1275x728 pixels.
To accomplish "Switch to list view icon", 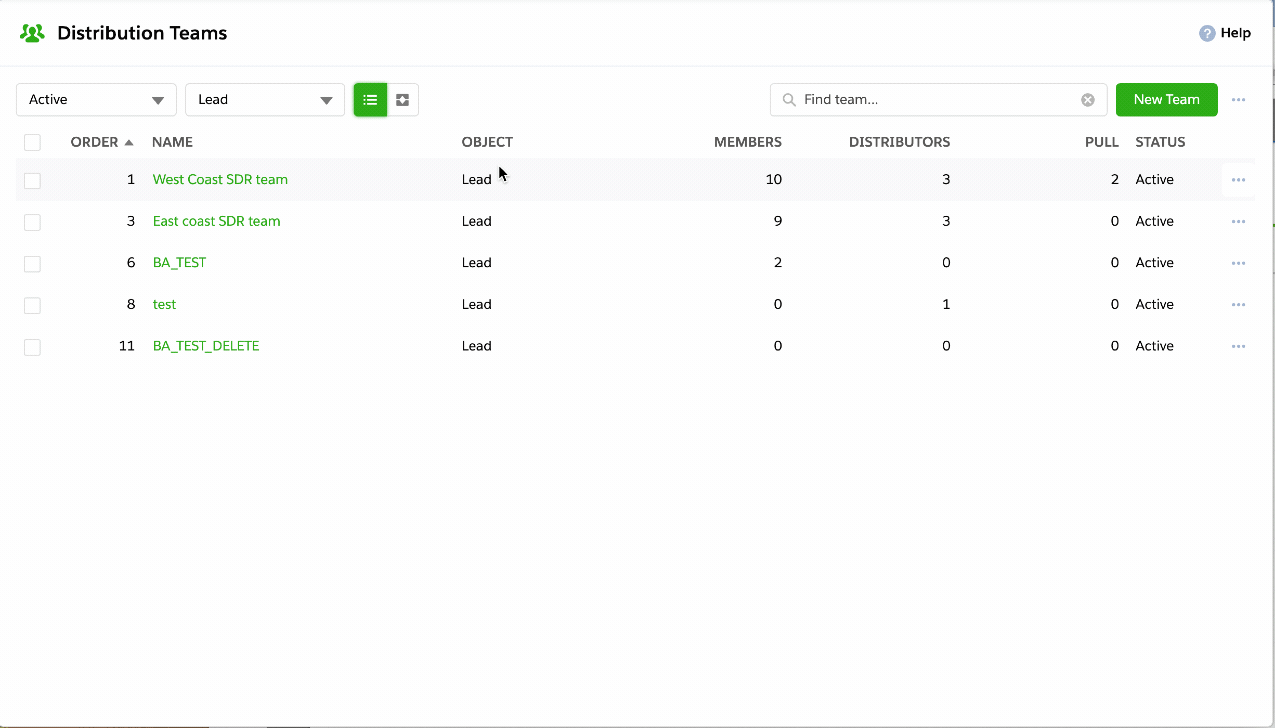I will coord(370,100).
